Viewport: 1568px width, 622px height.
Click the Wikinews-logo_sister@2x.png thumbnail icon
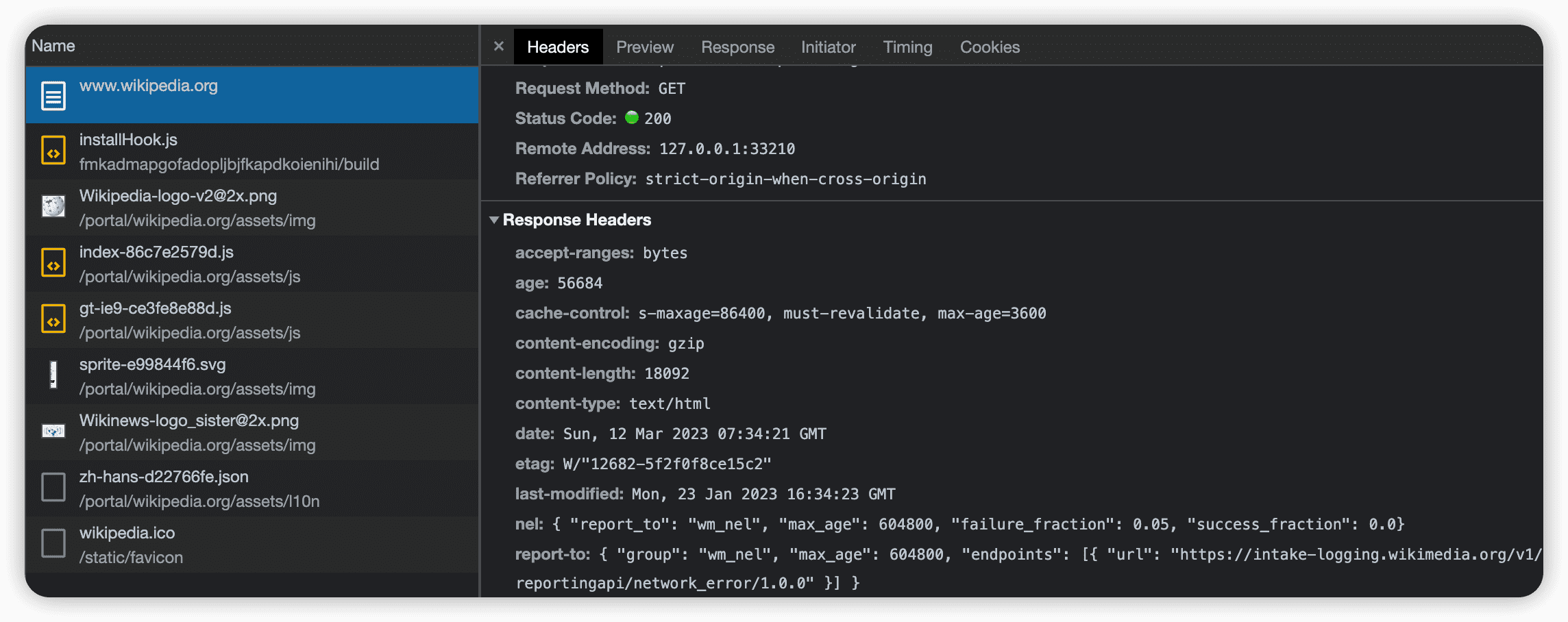pyautogui.click(x=53, y=431)
